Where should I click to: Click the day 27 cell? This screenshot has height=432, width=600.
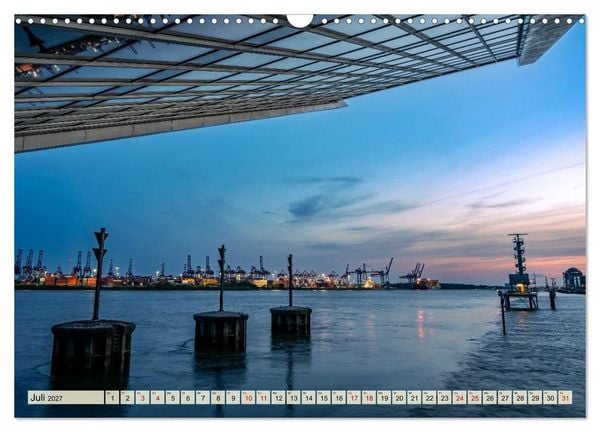(x=505, y=397)
